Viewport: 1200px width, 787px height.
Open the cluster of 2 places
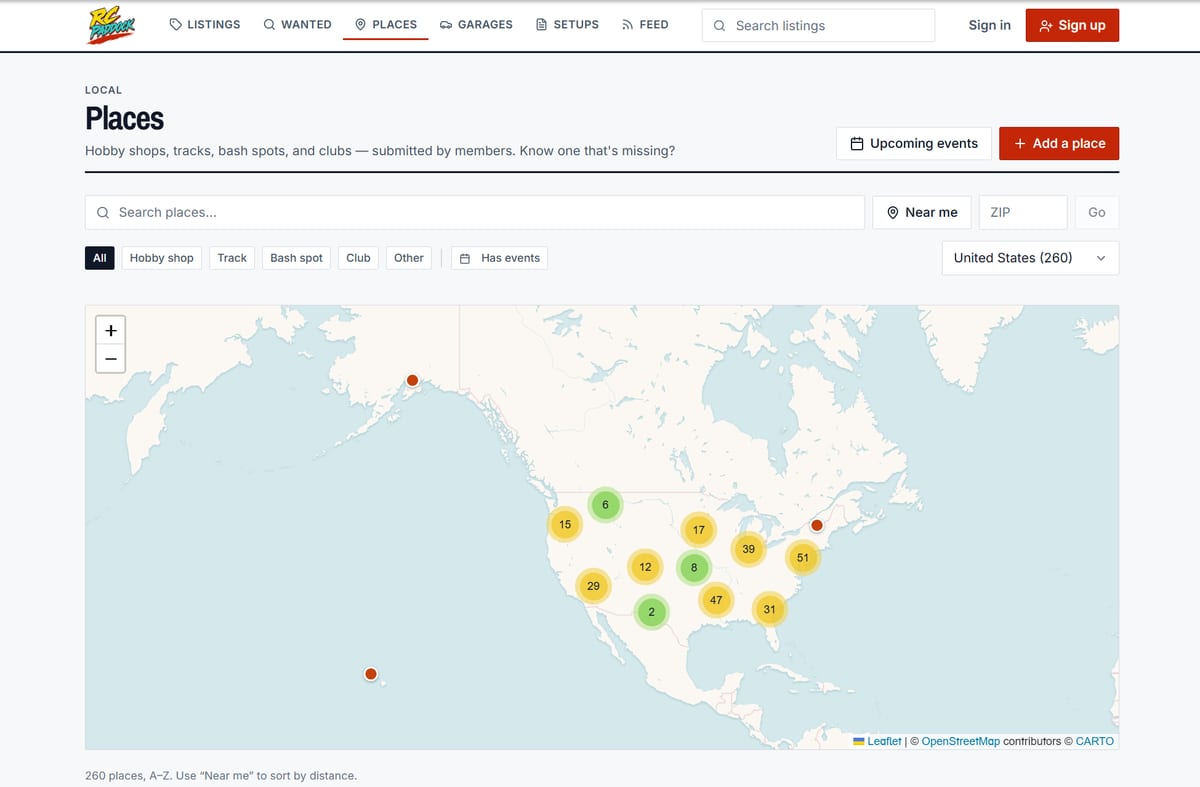click(651, 611)
